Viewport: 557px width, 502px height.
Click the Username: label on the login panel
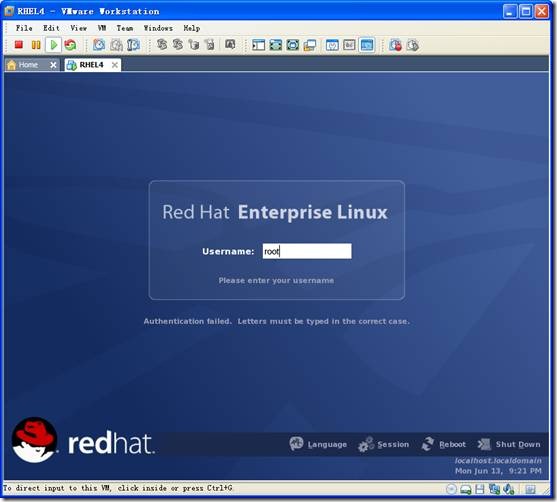pyautogui.click(x=228, y=251)
